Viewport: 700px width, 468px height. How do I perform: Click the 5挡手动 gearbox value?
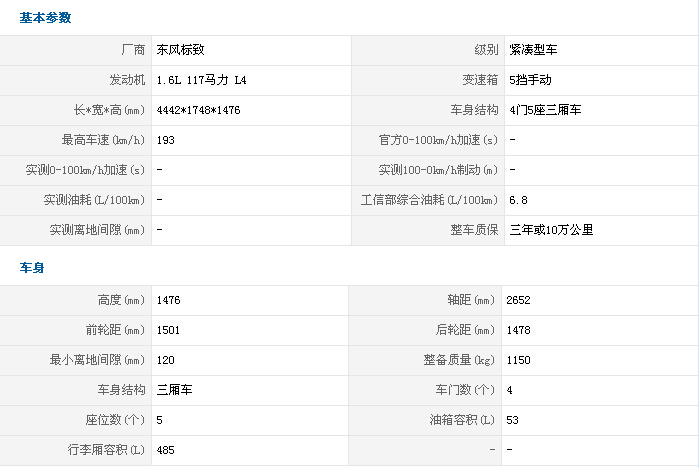click(x=530, y=79)
